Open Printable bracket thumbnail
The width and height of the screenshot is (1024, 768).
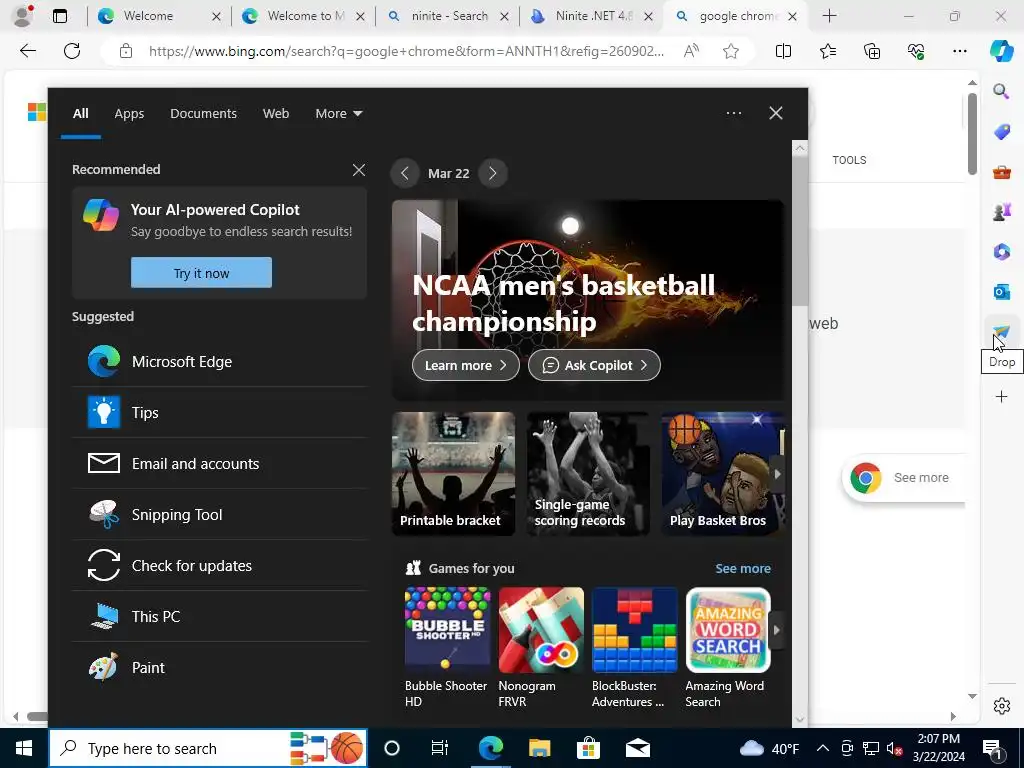tap(453, 473)
